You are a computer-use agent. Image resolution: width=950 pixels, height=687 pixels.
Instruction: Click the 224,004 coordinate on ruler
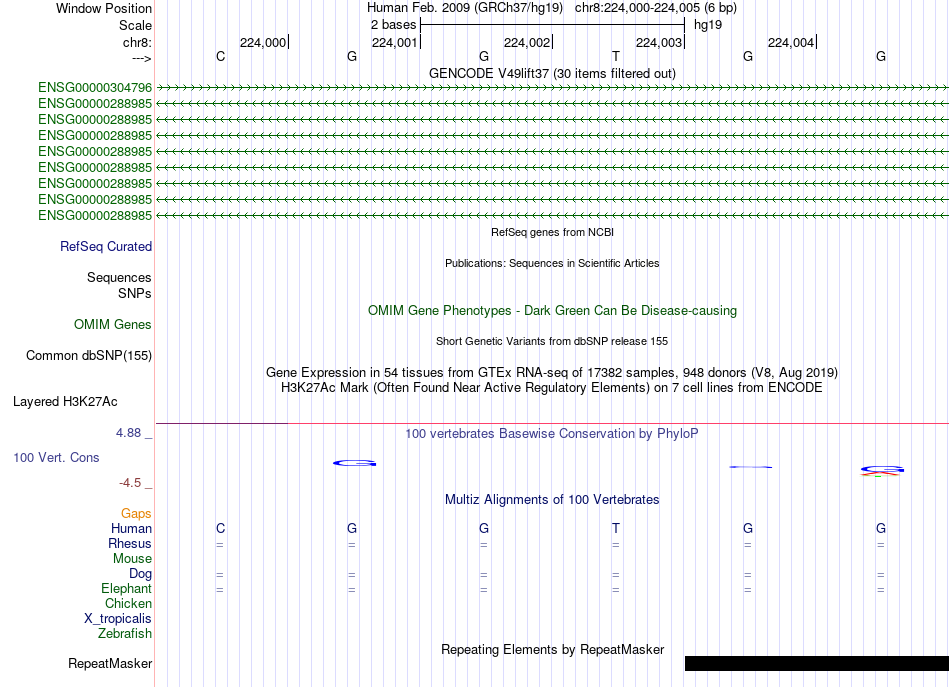click(791, 42)
